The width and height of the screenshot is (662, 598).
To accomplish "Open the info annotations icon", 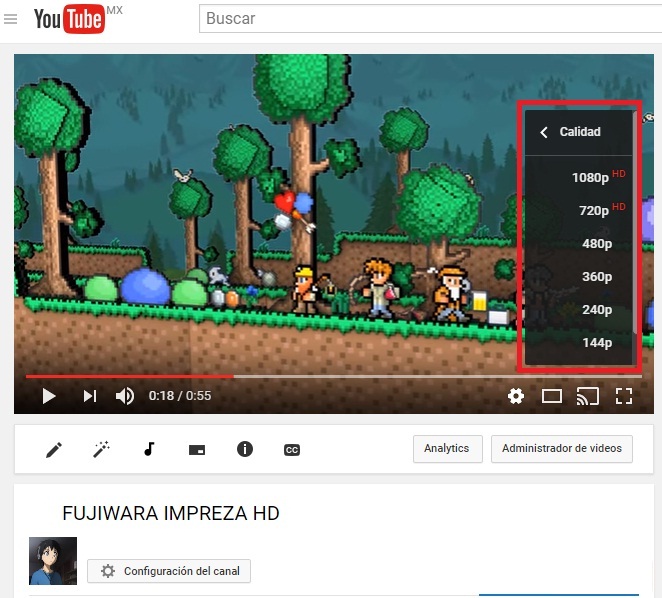I will [245, 449].
